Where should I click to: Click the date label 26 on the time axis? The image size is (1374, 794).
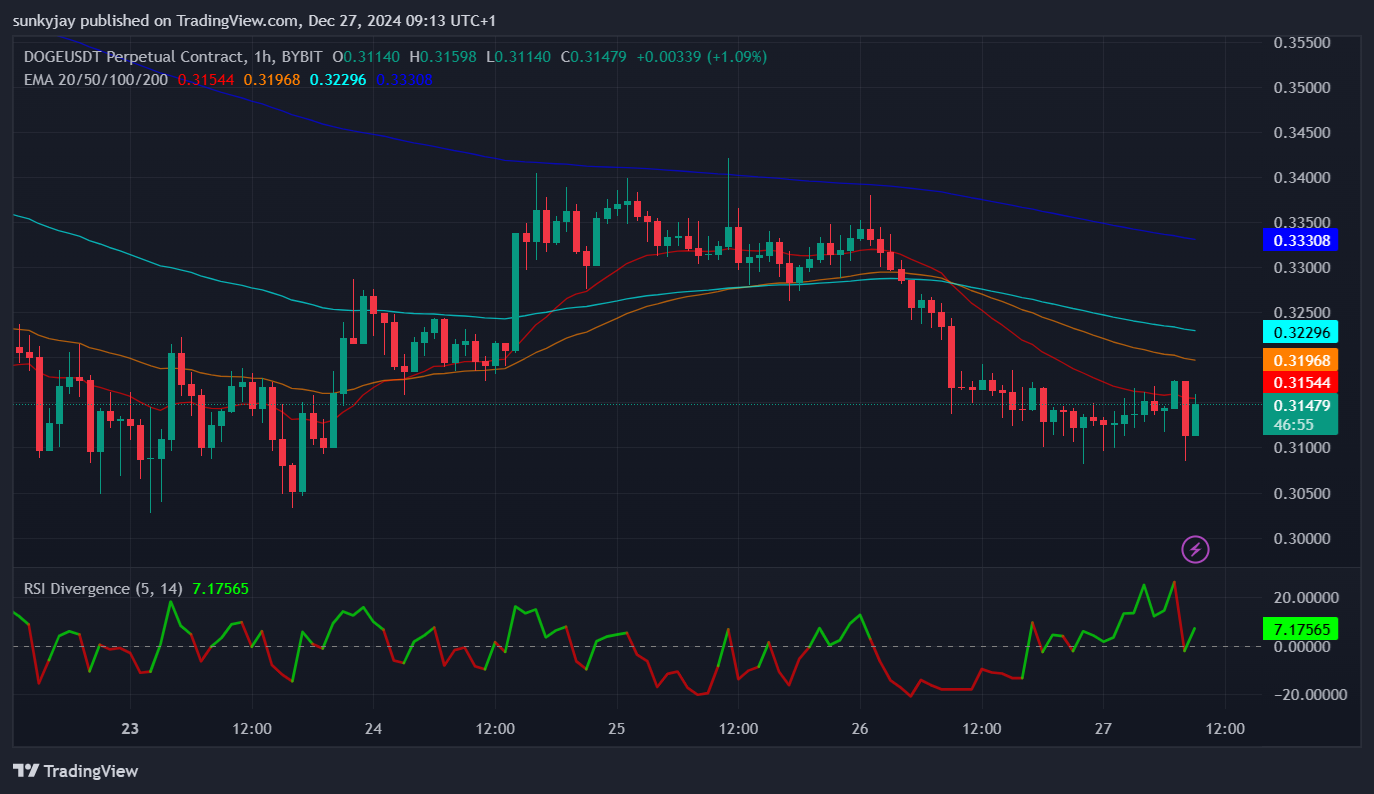click(860, 729)
